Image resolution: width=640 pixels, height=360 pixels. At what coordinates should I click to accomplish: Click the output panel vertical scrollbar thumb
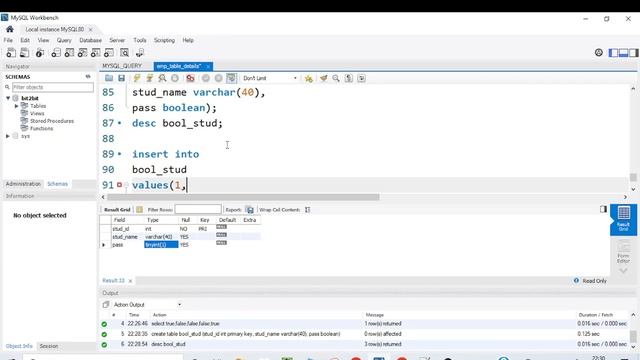[633, 337]
